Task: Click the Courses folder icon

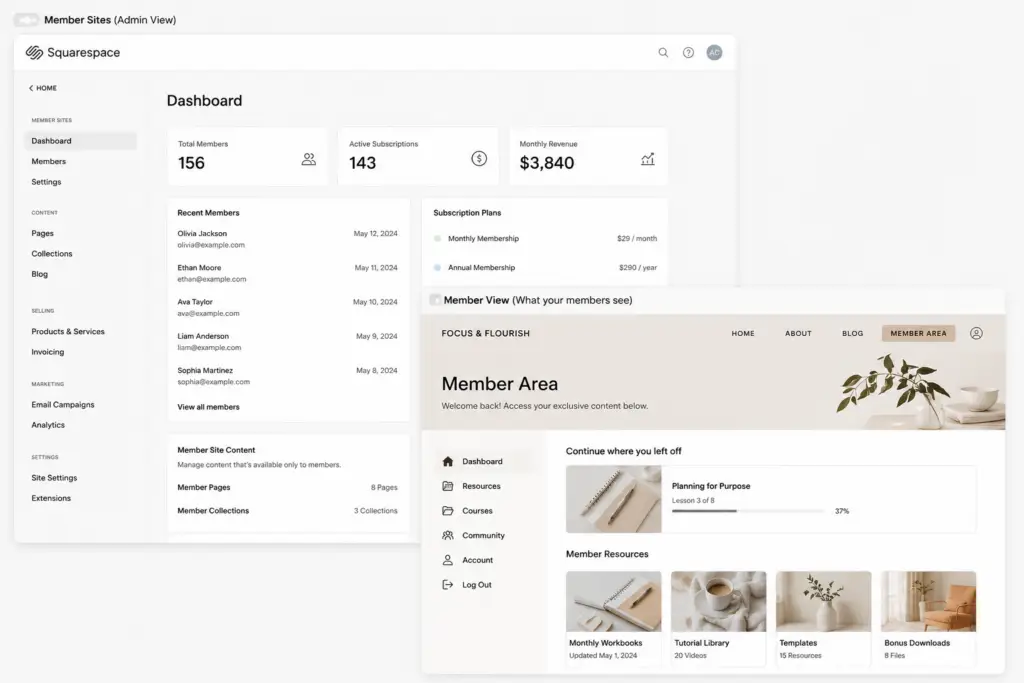Action: point(447,511)
